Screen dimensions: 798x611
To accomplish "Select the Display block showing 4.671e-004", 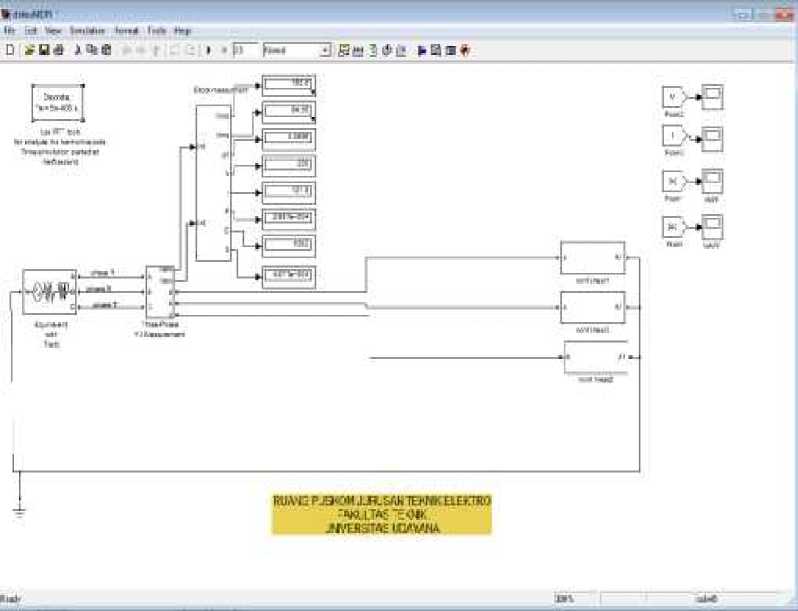I will (289, 277).
